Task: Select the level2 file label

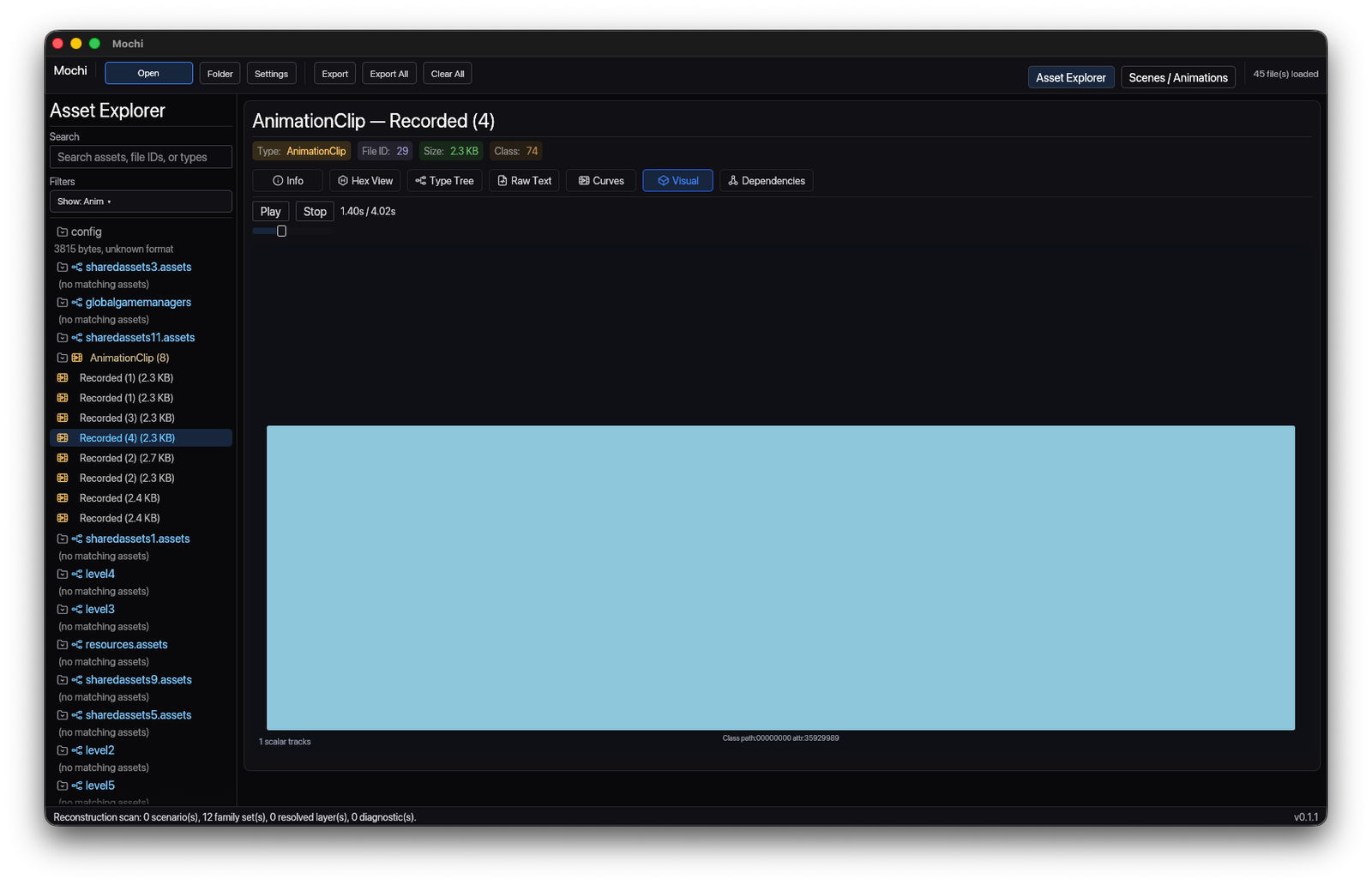Action: 99,750
